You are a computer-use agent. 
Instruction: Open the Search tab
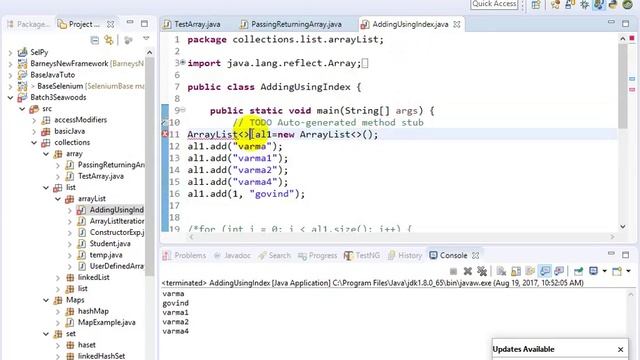click(274, 256)
